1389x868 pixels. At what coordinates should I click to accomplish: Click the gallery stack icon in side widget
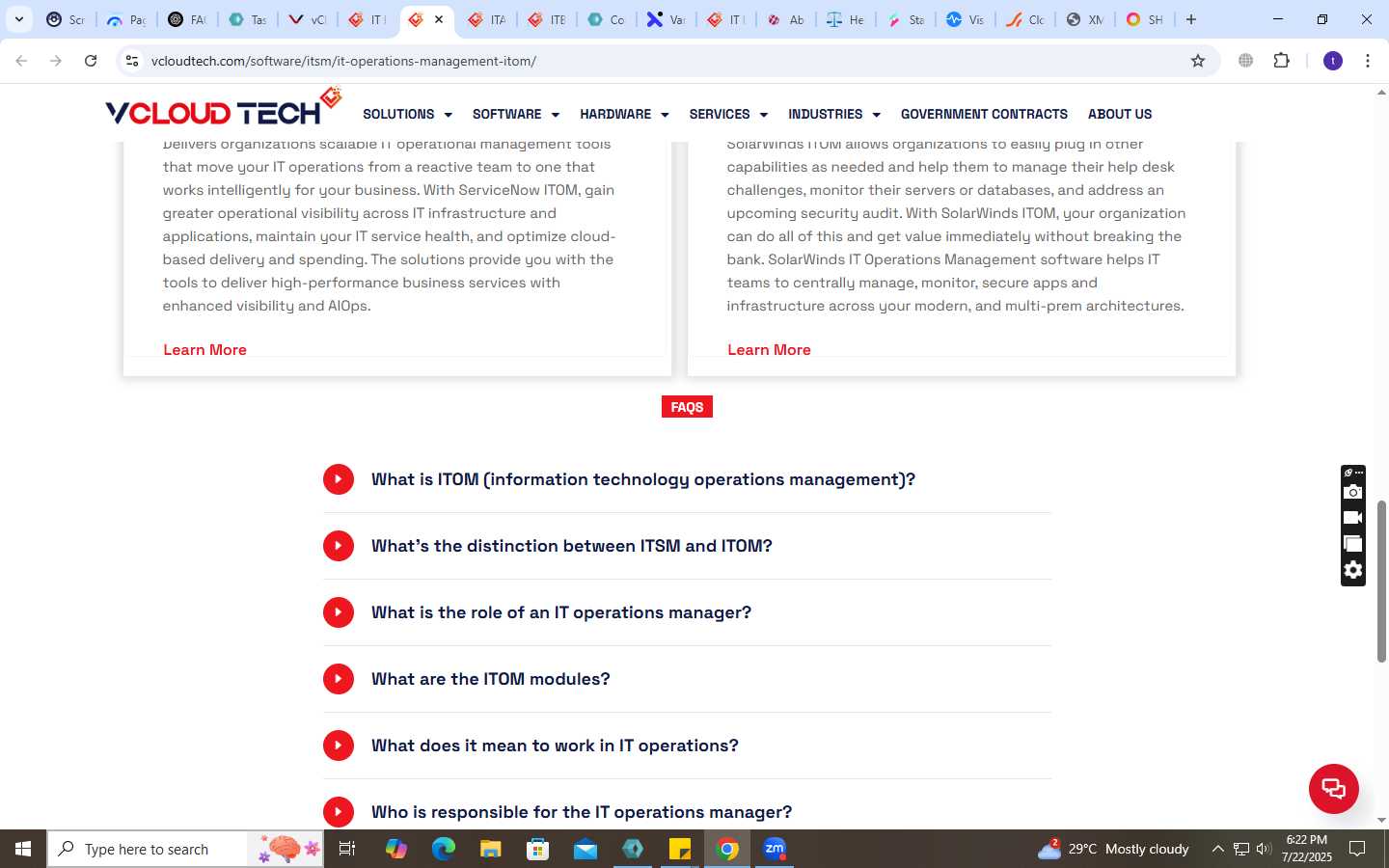click(1353, 544)
